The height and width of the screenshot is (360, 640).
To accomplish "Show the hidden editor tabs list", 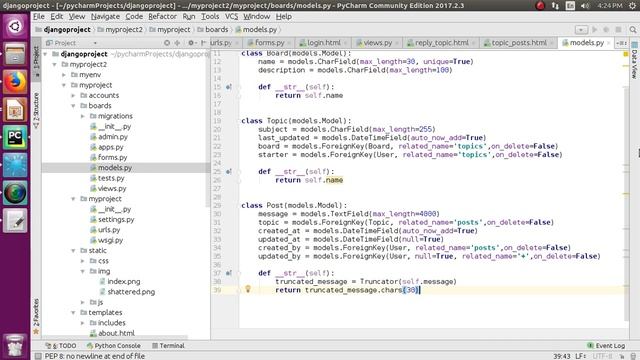I will point(621,42).
